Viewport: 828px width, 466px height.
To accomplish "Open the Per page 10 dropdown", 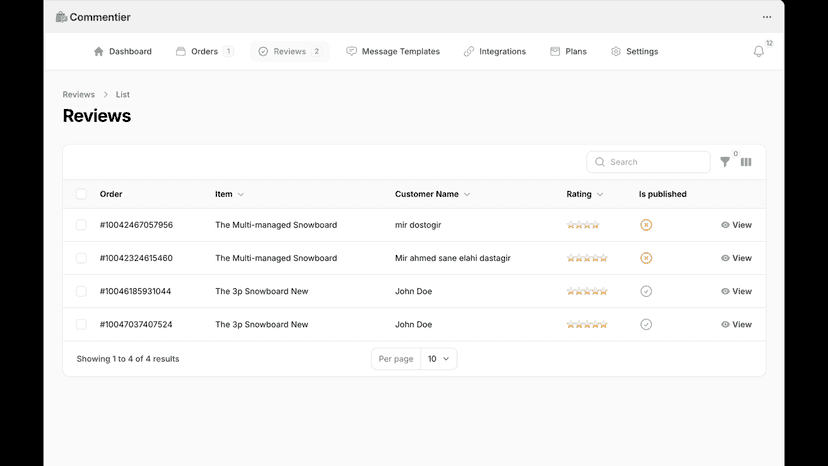I will coord(438,359).
